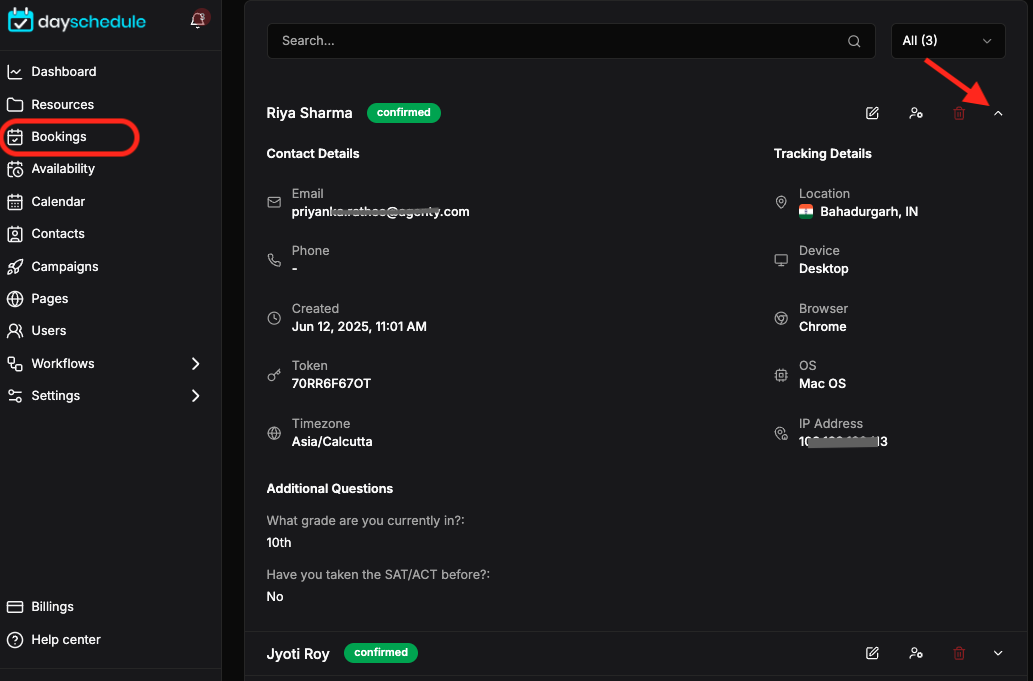Click the Desktop device value
This screenshot has height=681, width=1033.
824,269
